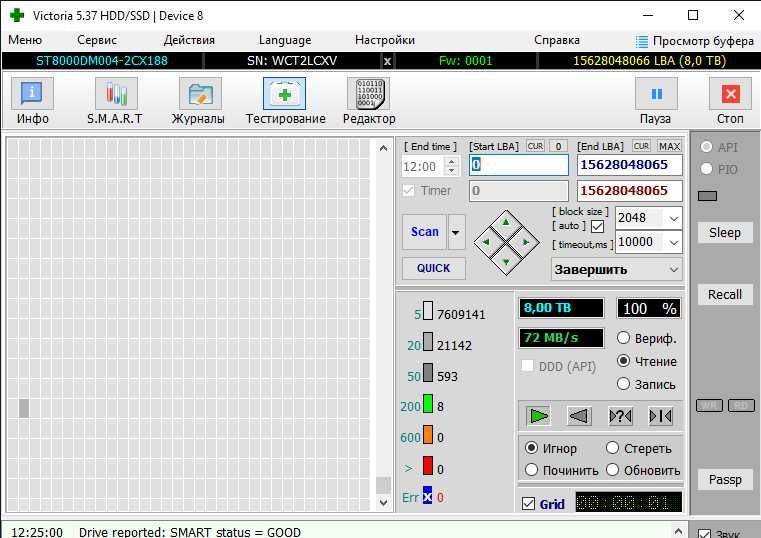Click the QUICK scan button
This screenshot has width=761, height=538.
pyautogui.click(x=433, y=268)
